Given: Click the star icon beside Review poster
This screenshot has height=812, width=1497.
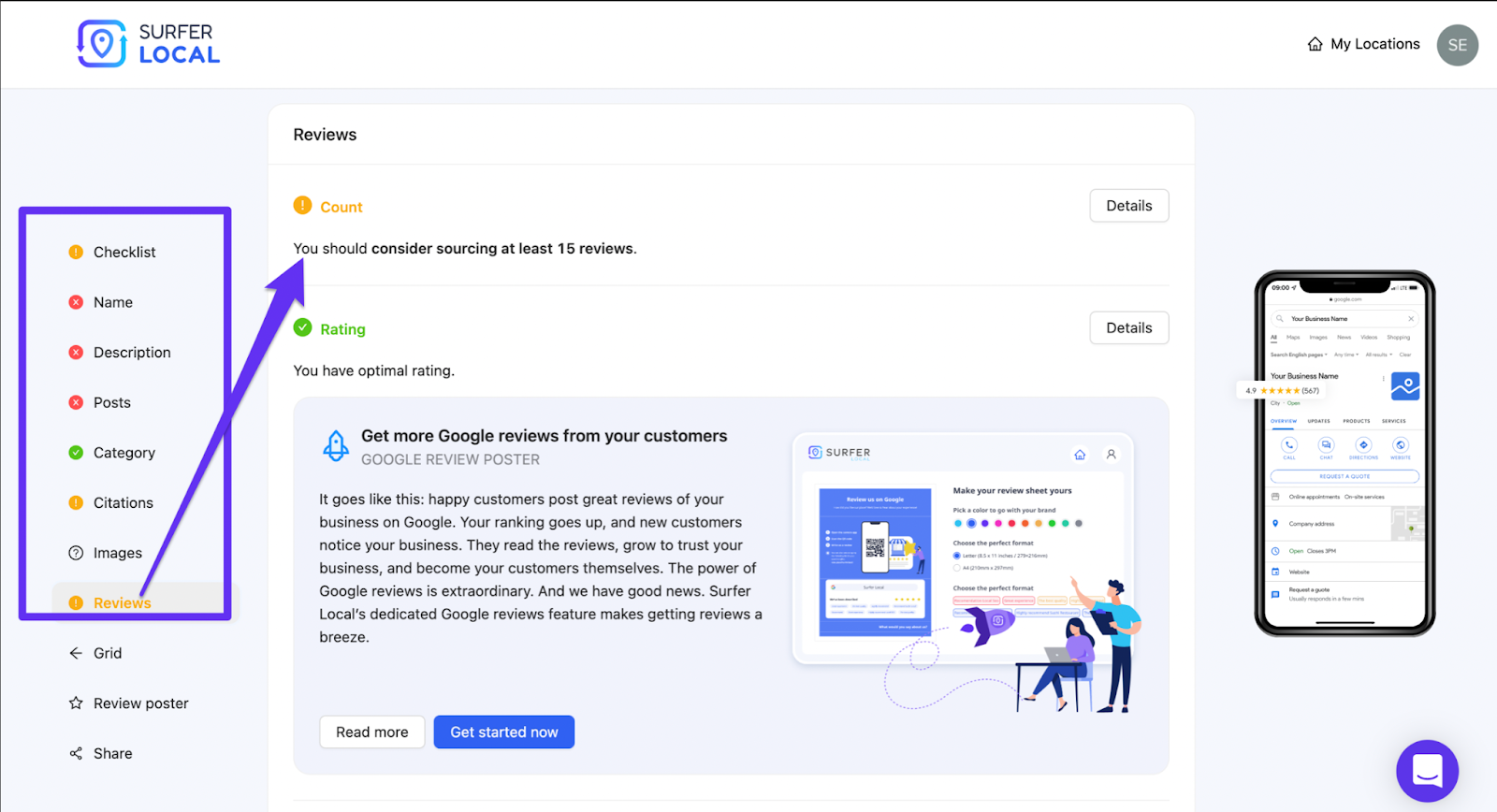Looking at the screenshot, I should point(76,703).
